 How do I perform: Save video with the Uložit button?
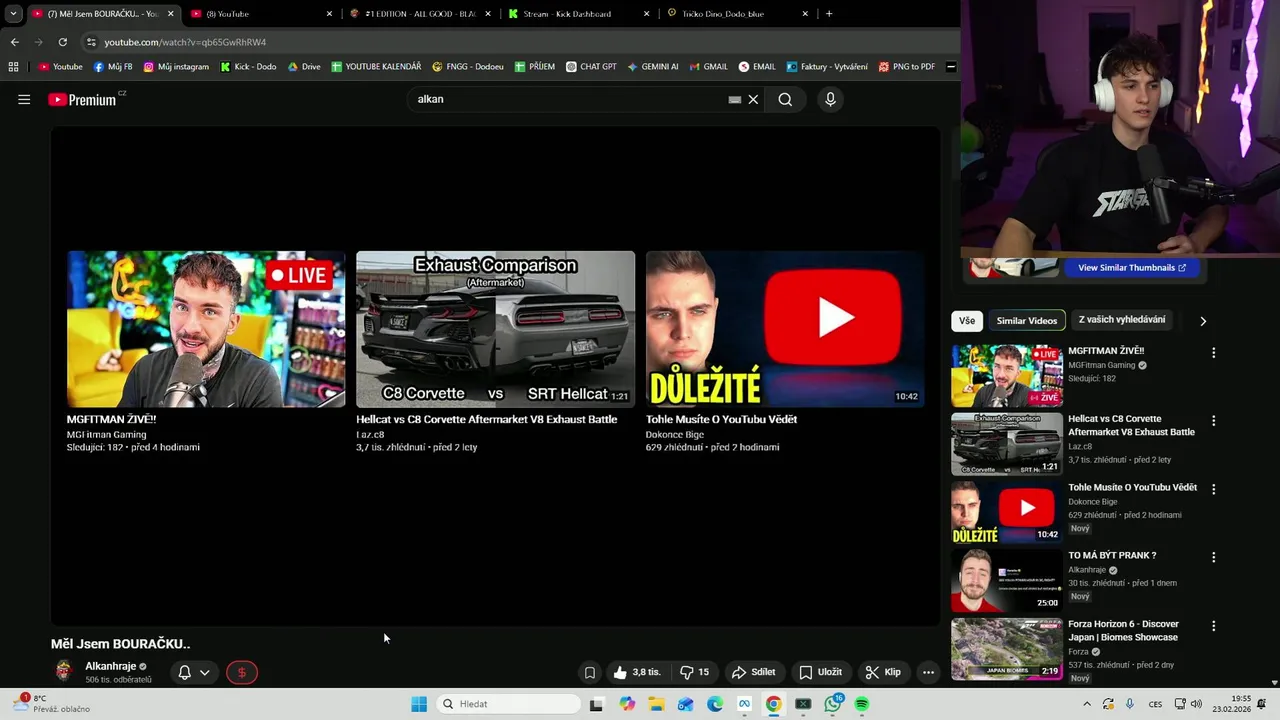(821, 672)
